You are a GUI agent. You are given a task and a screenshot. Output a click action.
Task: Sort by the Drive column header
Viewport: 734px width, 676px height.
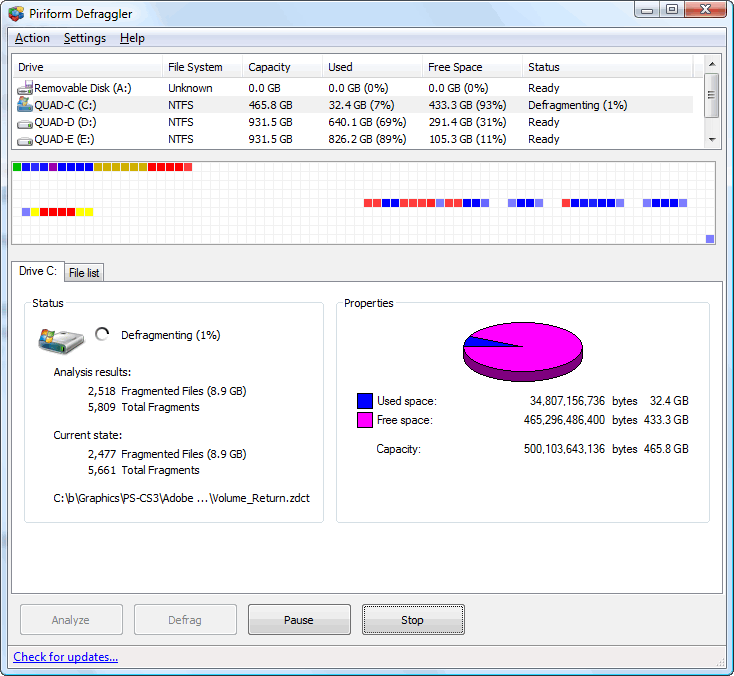point(87,67)
